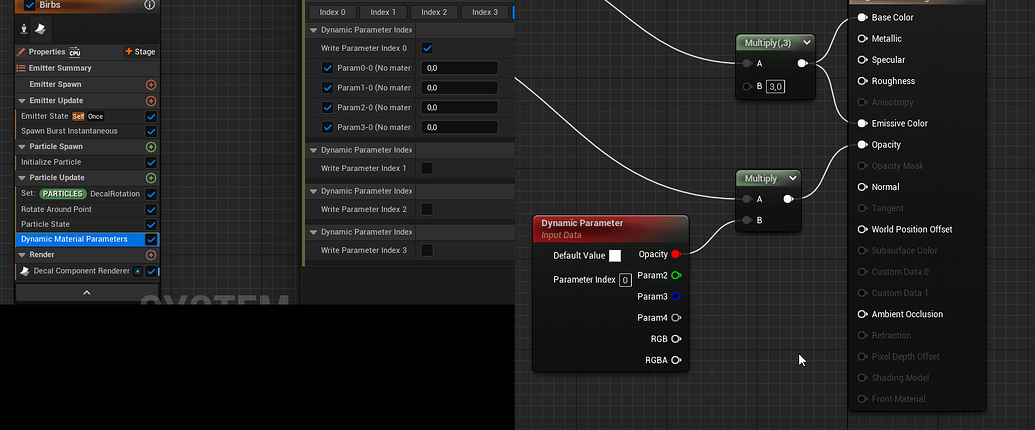This screenshot has width=1035, height=430.
Task: Click the Emitter Summary list icon
Action: tap(21, 68)
